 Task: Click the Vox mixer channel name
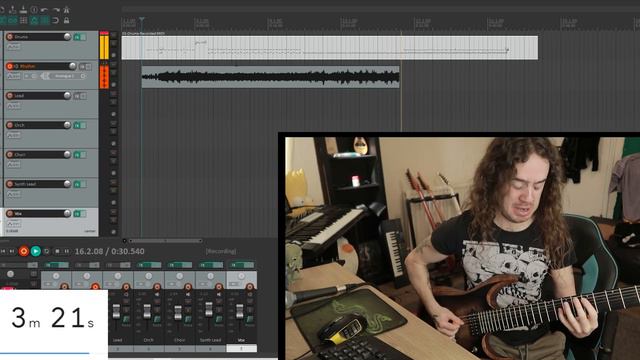[241, 340]
